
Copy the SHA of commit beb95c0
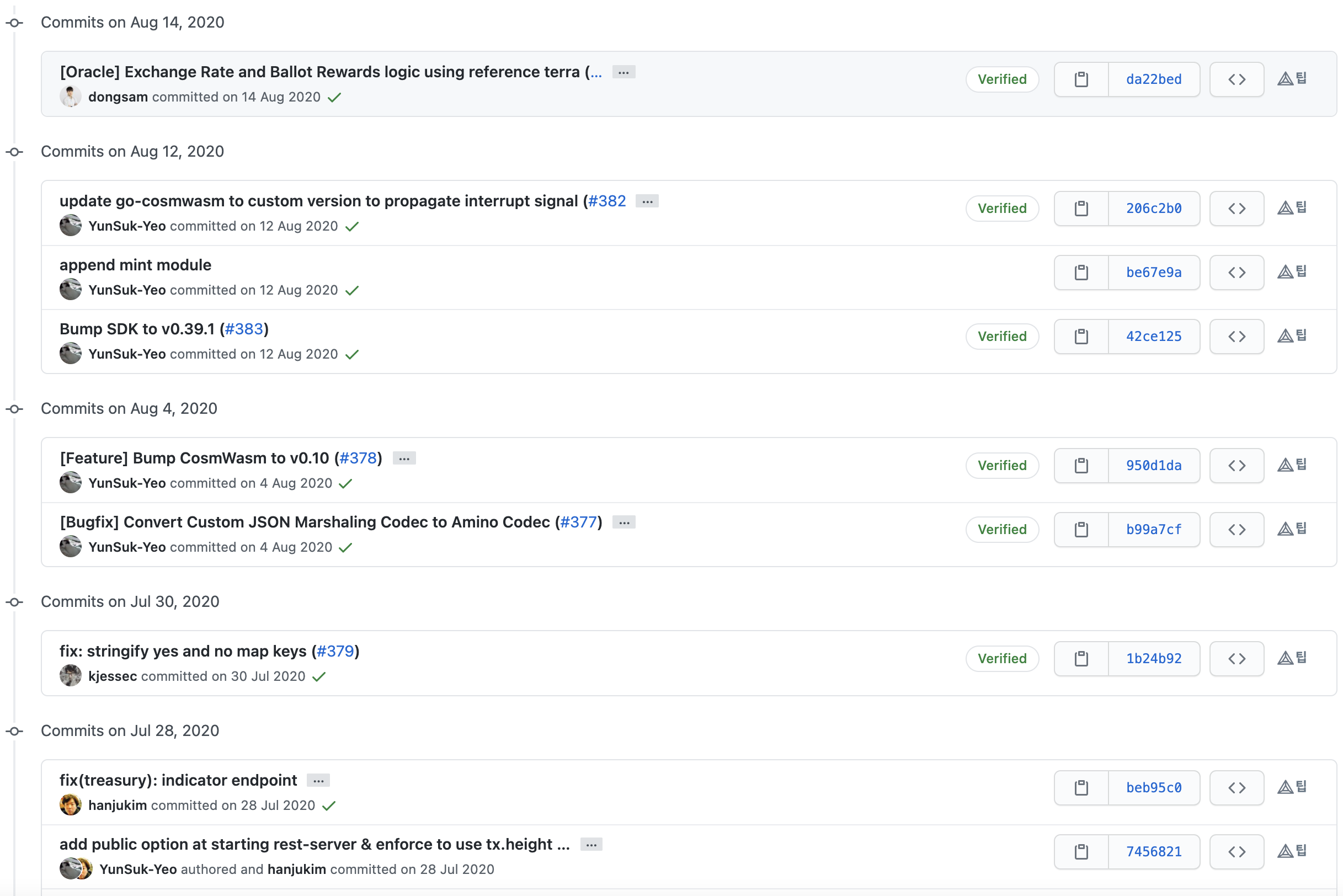click(1081, 787)
